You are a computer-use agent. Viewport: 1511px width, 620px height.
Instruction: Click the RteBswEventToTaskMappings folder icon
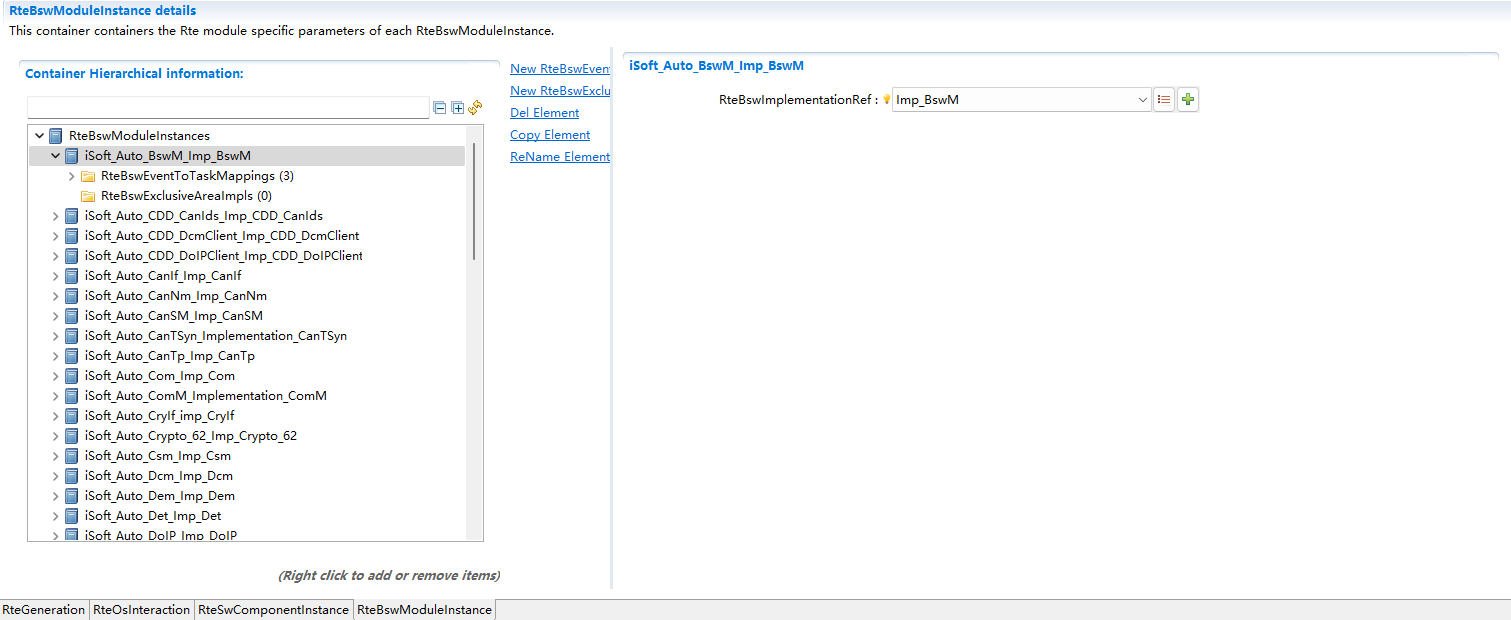pyautogui.click(x=88, y=176)
